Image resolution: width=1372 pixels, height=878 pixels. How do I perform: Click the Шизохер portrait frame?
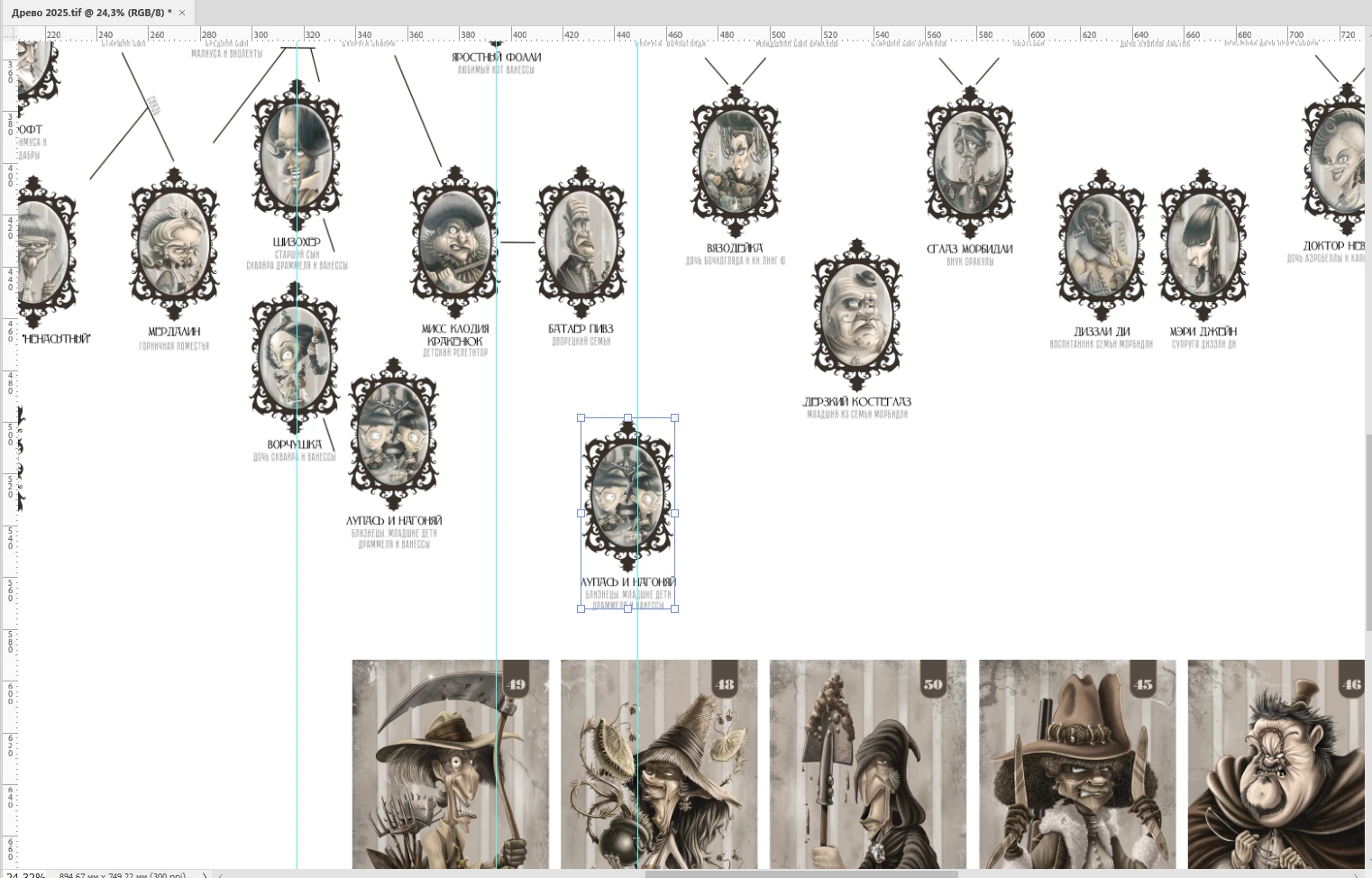coord(297,155)
